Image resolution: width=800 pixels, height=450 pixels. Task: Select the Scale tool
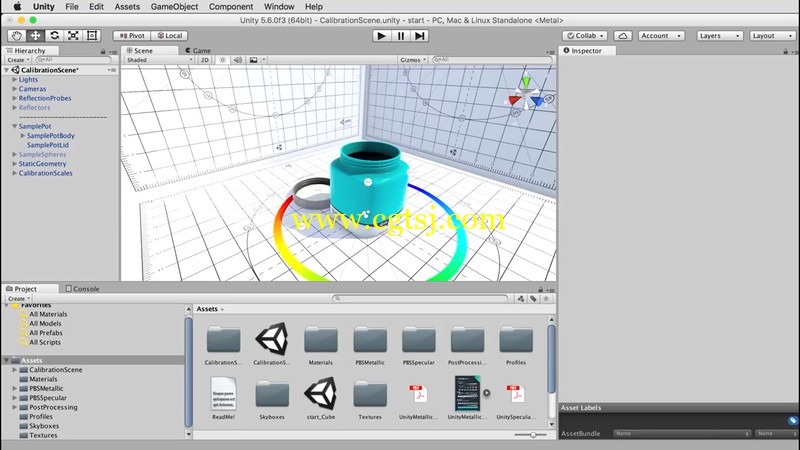[73, 36]
